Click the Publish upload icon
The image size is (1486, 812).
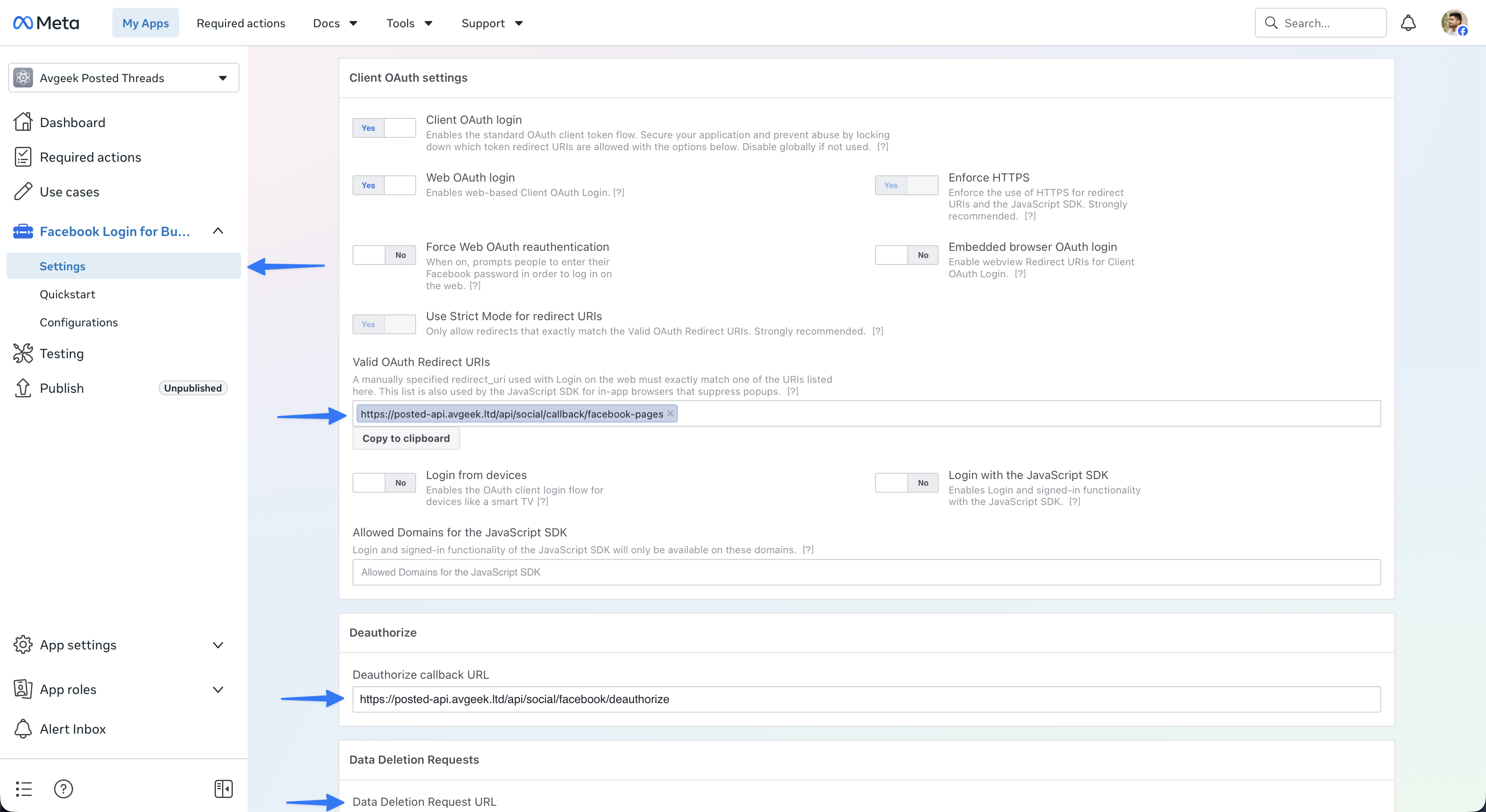(23, 388)
